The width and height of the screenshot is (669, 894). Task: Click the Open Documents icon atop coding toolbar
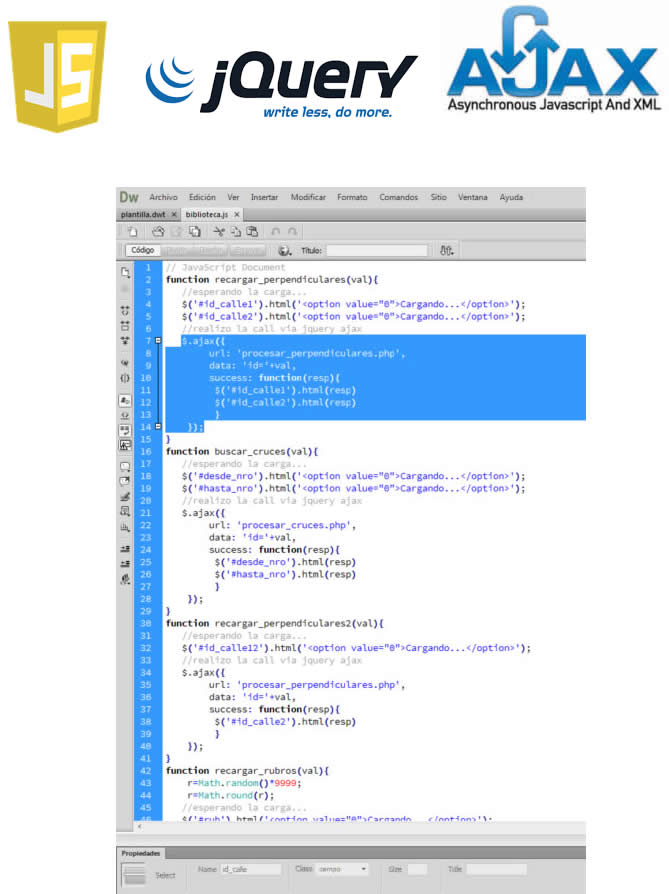pyautogui.click(x=125, y=272)
